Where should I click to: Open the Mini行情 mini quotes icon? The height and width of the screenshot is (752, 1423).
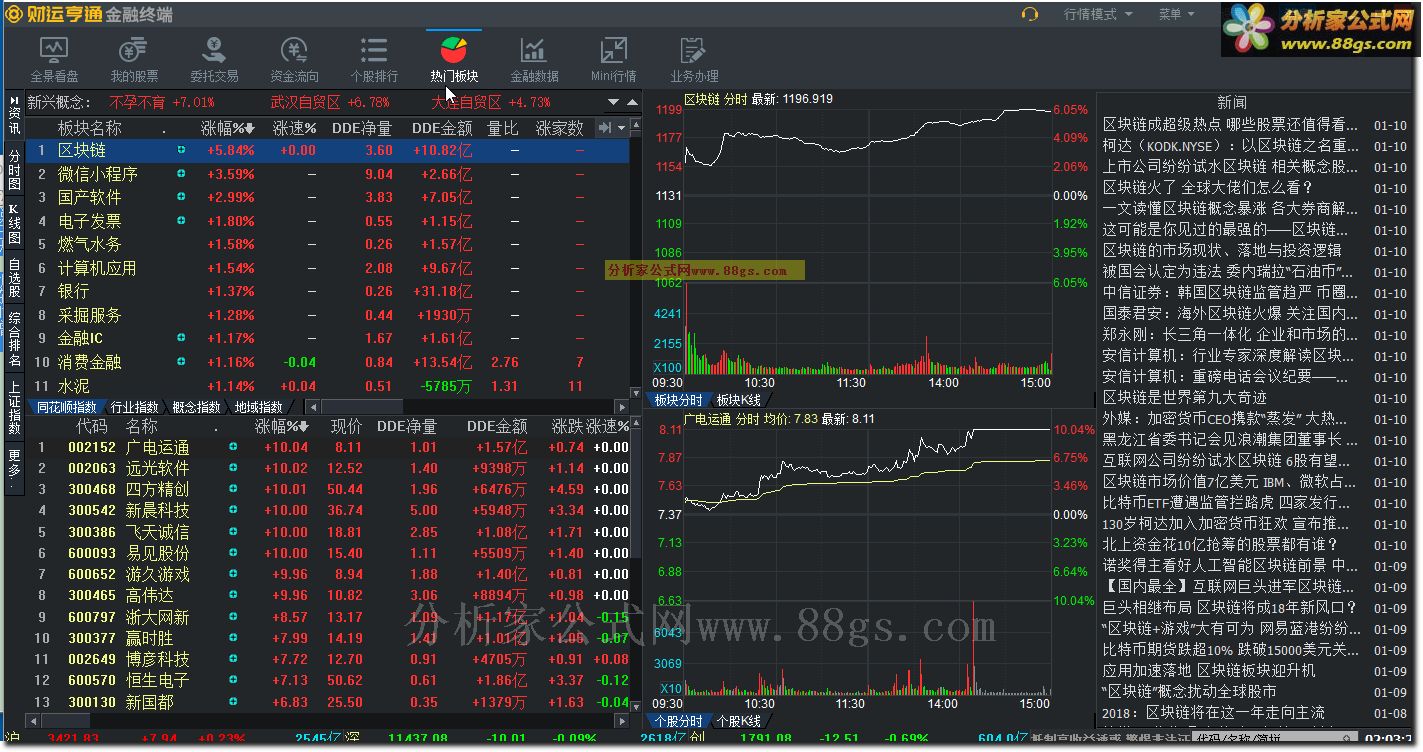[x=614, y=60]
